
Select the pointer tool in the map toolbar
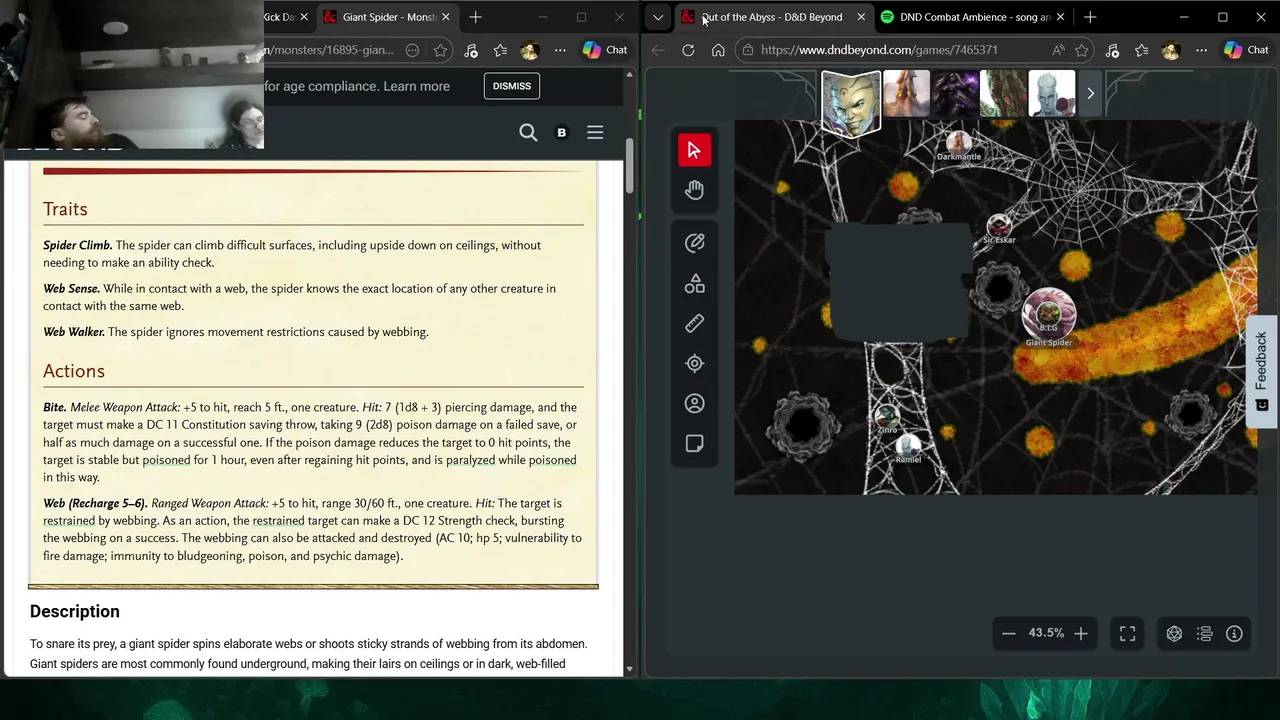click(694, 150)
